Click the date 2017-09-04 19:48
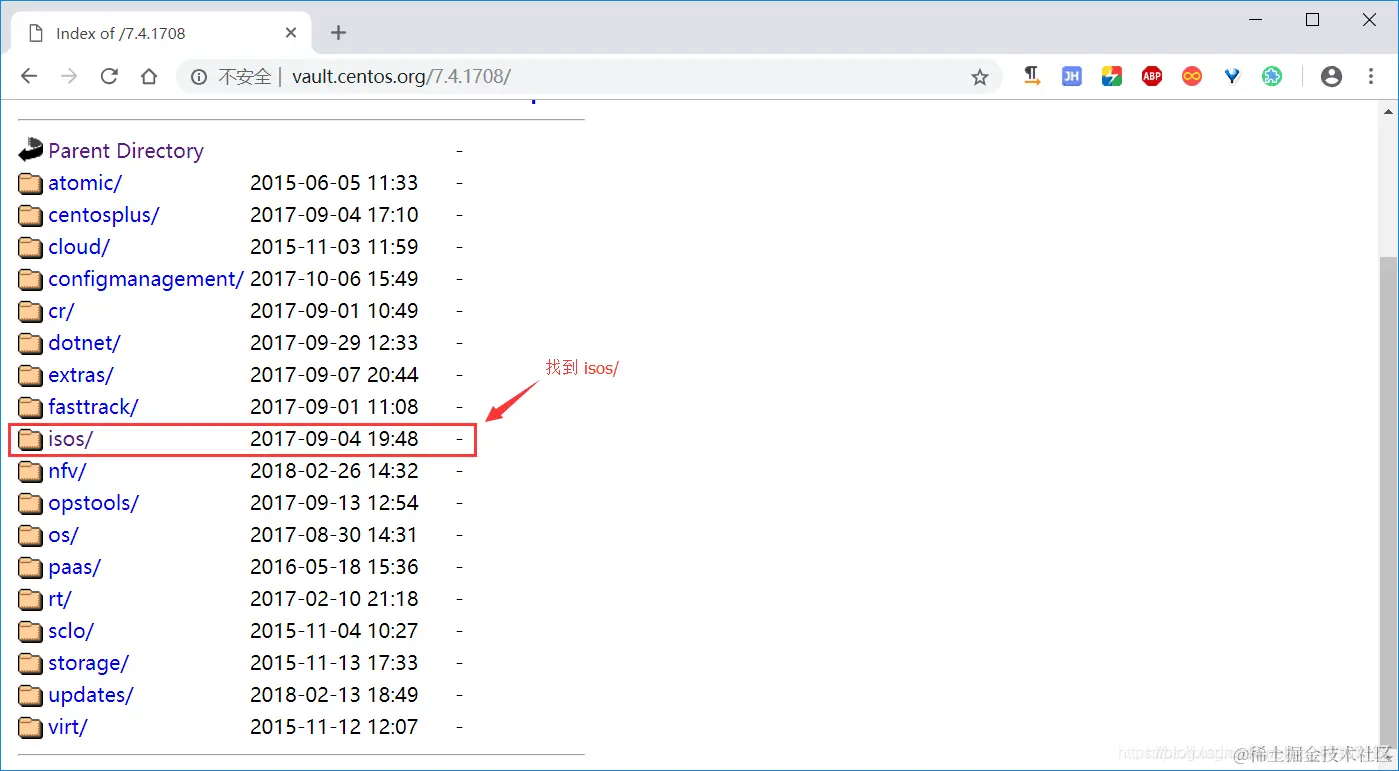Viewport: 1399px width, 771px height. [334, 439]
